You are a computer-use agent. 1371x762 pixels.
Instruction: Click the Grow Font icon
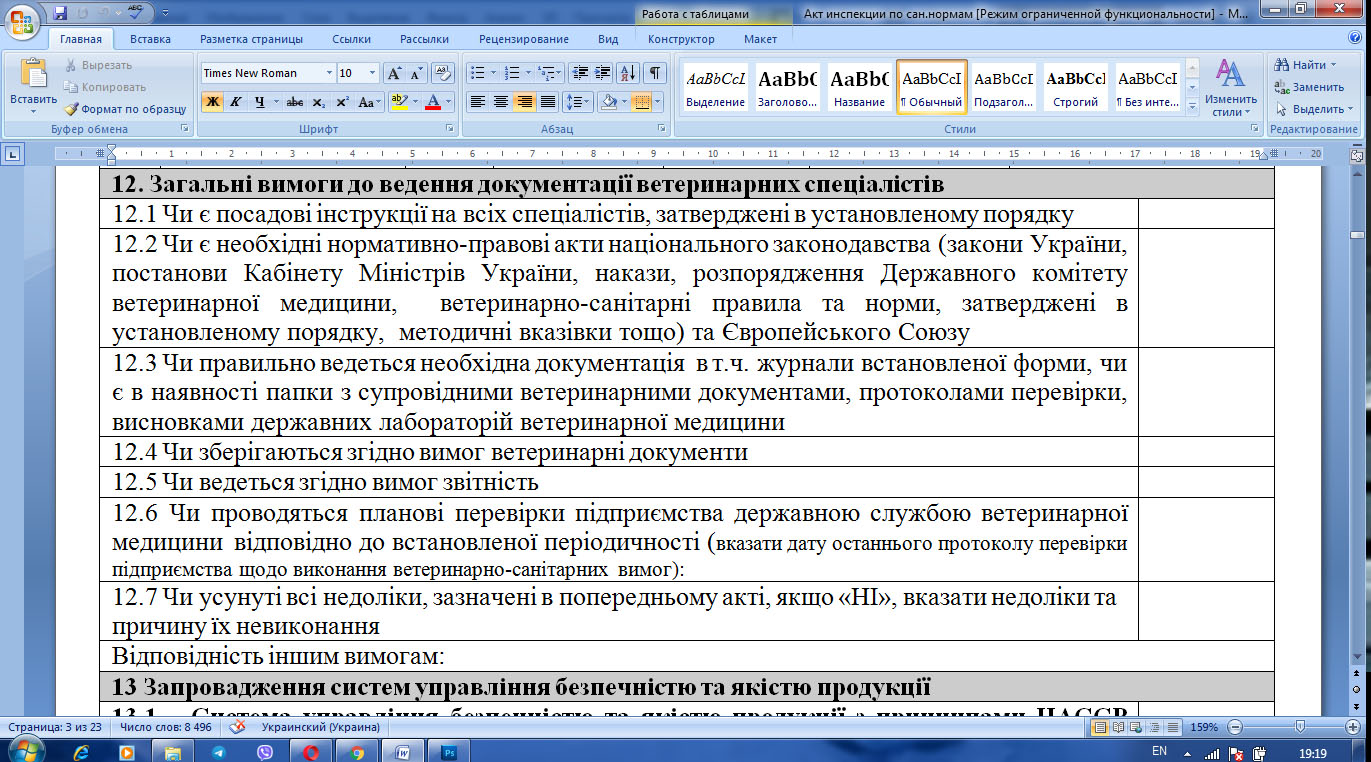[394, 73]
